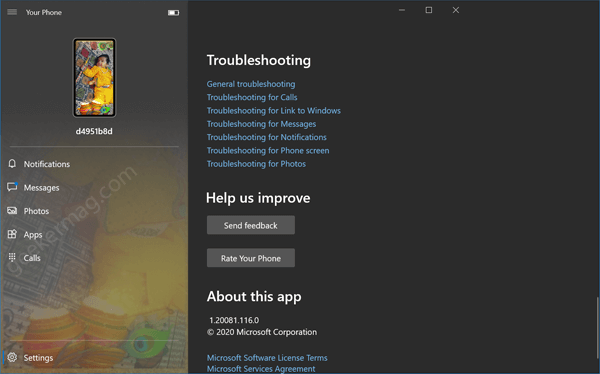Close the Your Phone window
The image size is (600, 374).
click(456, 10)
